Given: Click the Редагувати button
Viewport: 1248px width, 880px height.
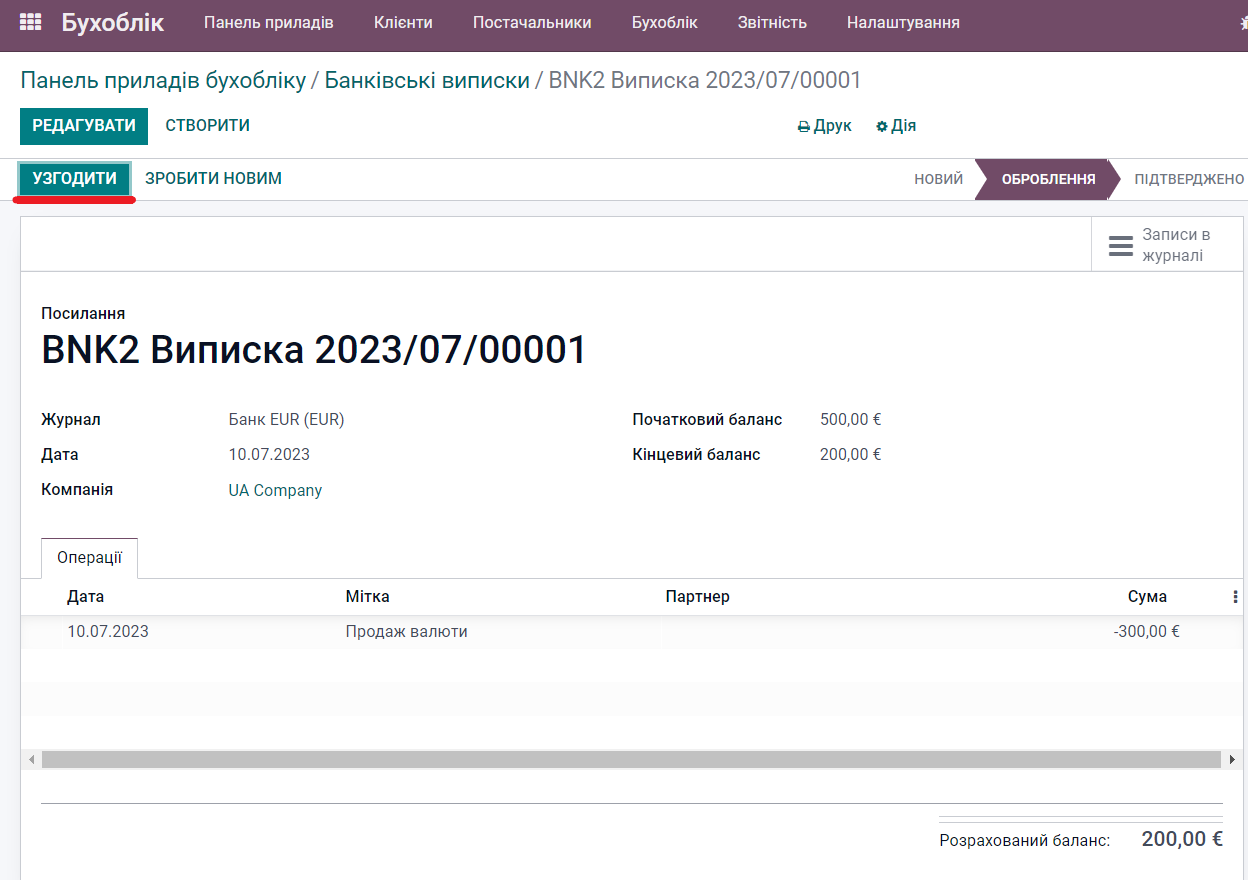Looking at the screenshot, I should click(x=84, y=126).
